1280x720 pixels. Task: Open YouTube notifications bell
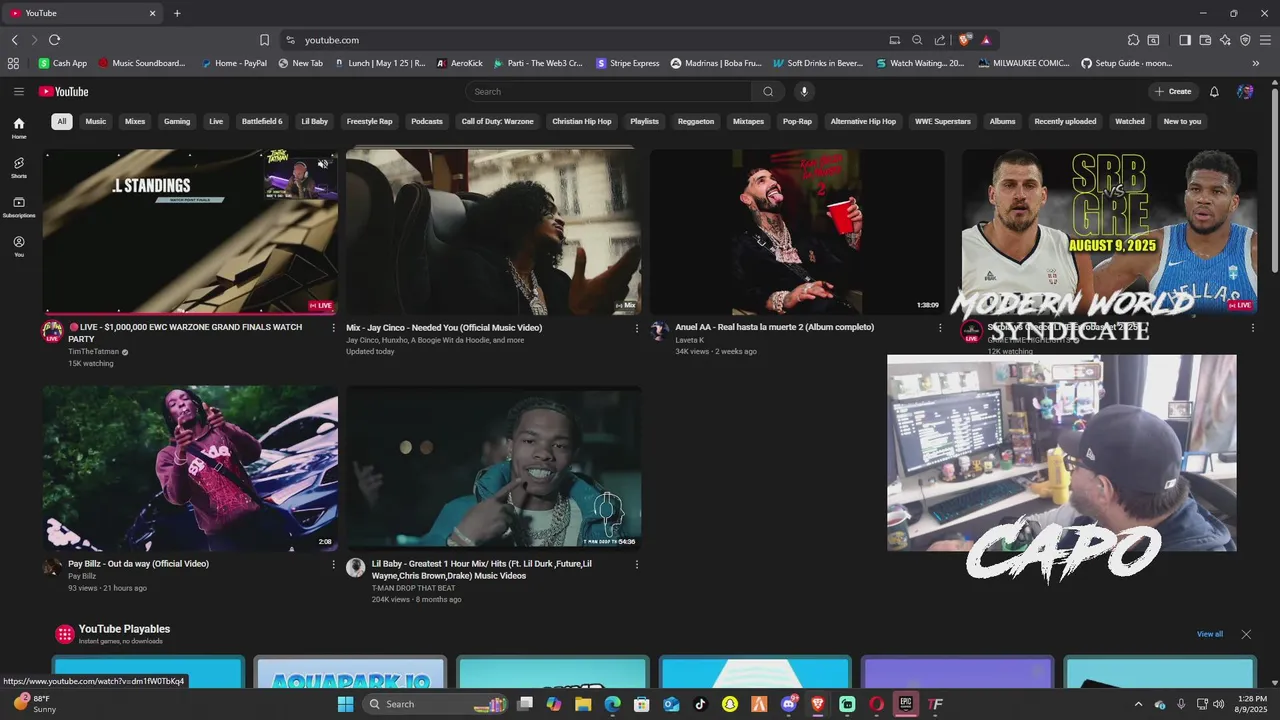1214,91
